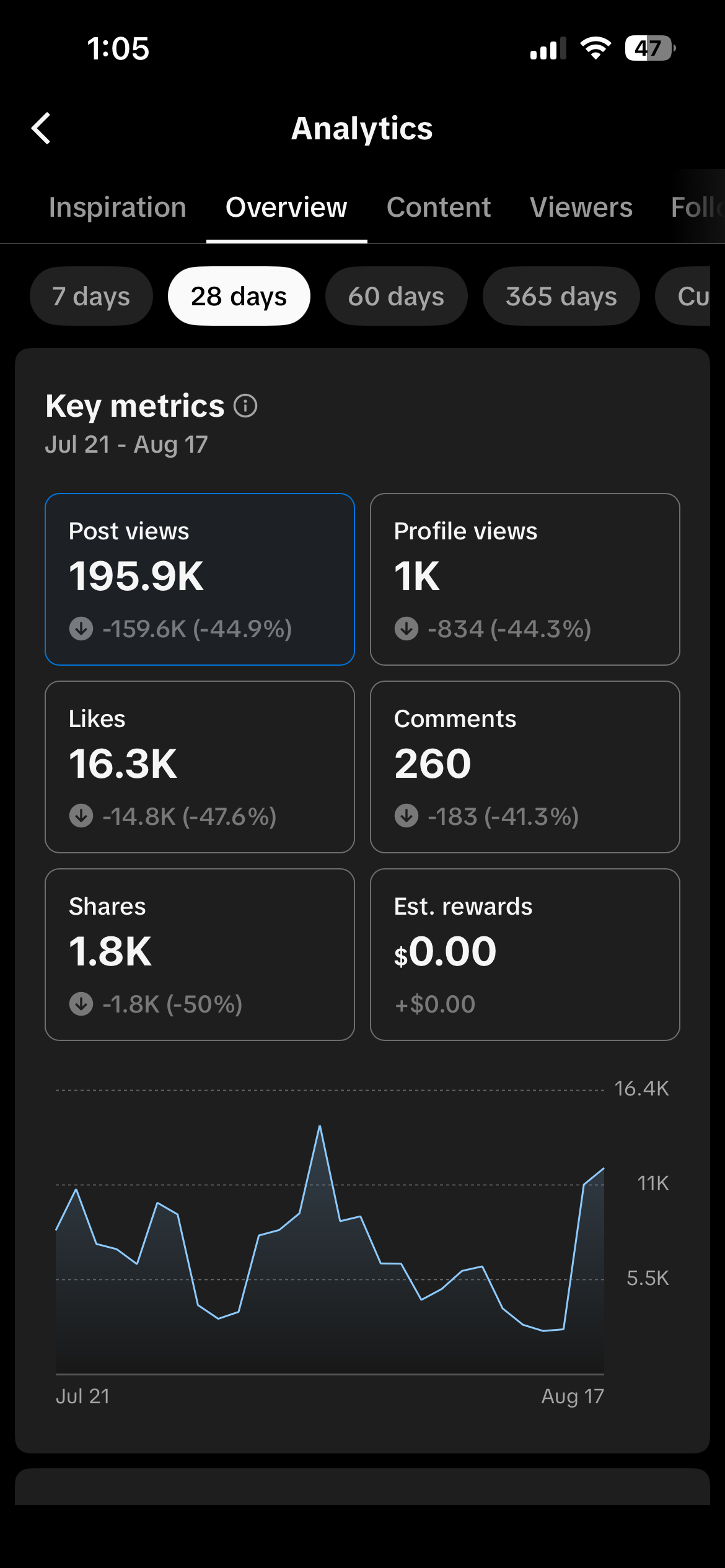The image size is (725, 1568).
Task: Select the Est. rewards metric card
Action: [x=525, y=954]
